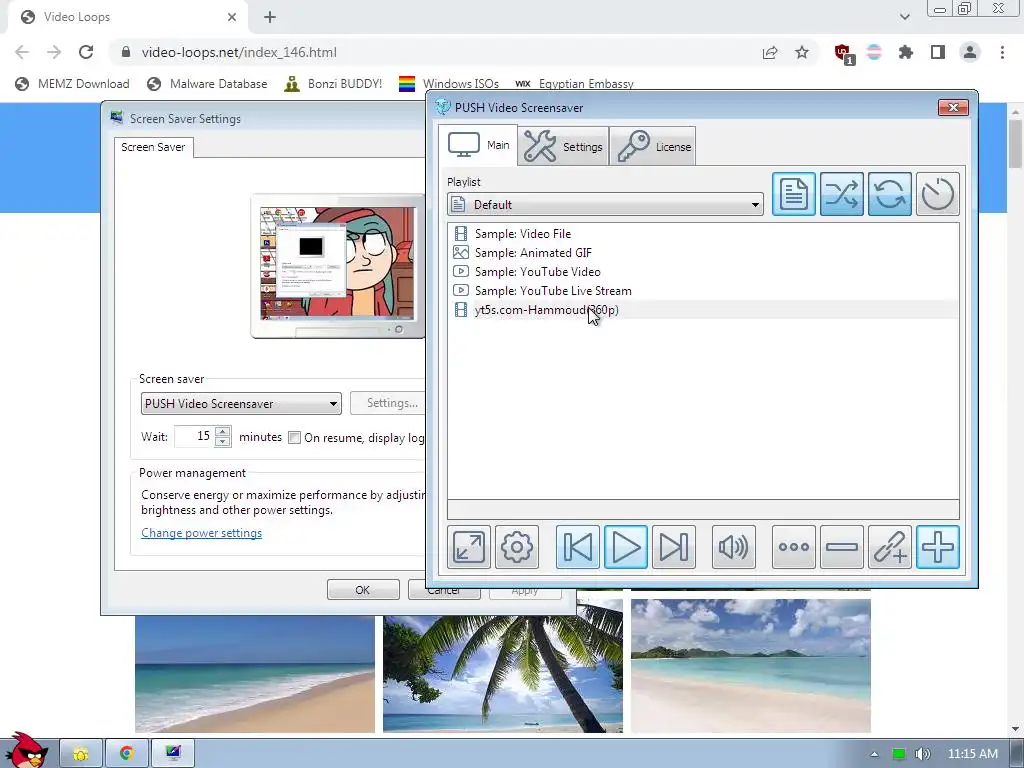Open the PUSH Video Screensaver selection dropdown
Screen dimensions: 1024x768
[241, 404]
